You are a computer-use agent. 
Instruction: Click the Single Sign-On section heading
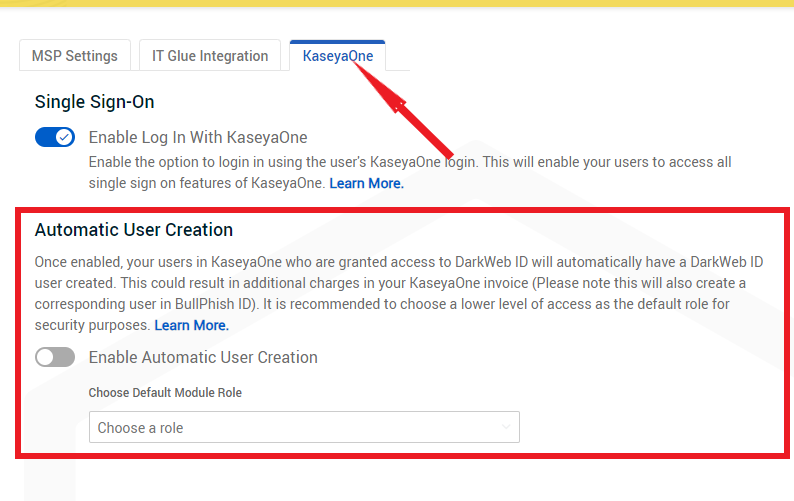94,102
